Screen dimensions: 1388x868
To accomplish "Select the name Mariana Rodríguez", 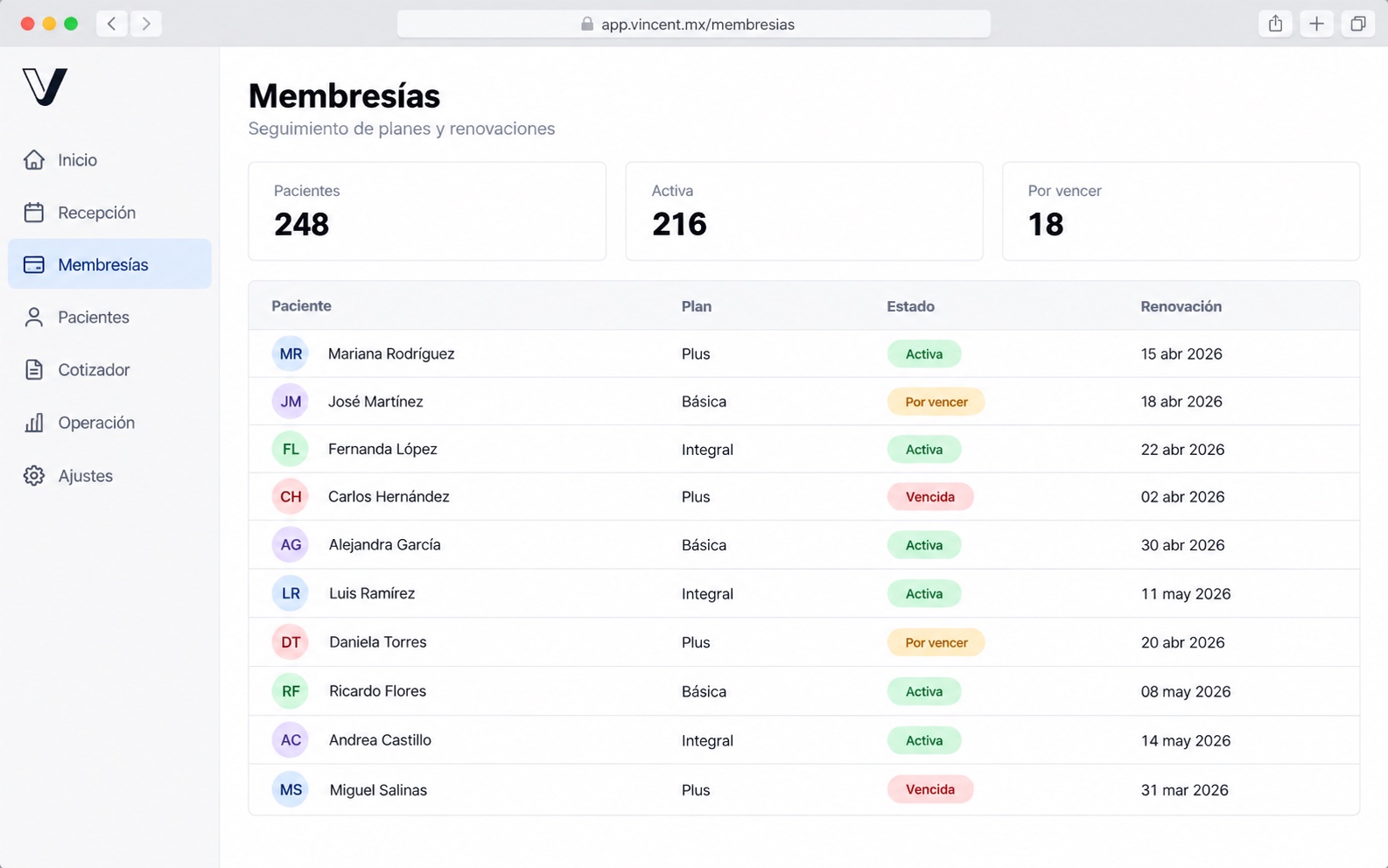I will [x=391, y=353].
